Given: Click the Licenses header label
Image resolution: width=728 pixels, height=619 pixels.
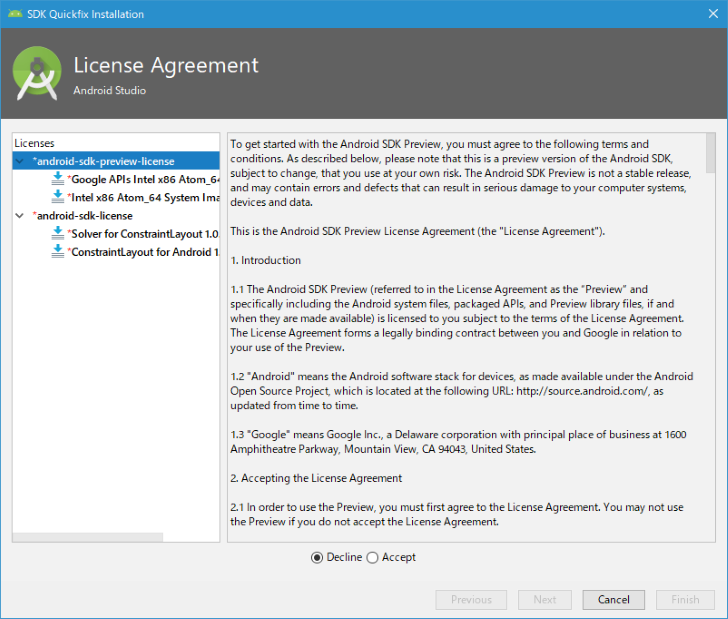Looking at the screenshot, I should 34,143.
